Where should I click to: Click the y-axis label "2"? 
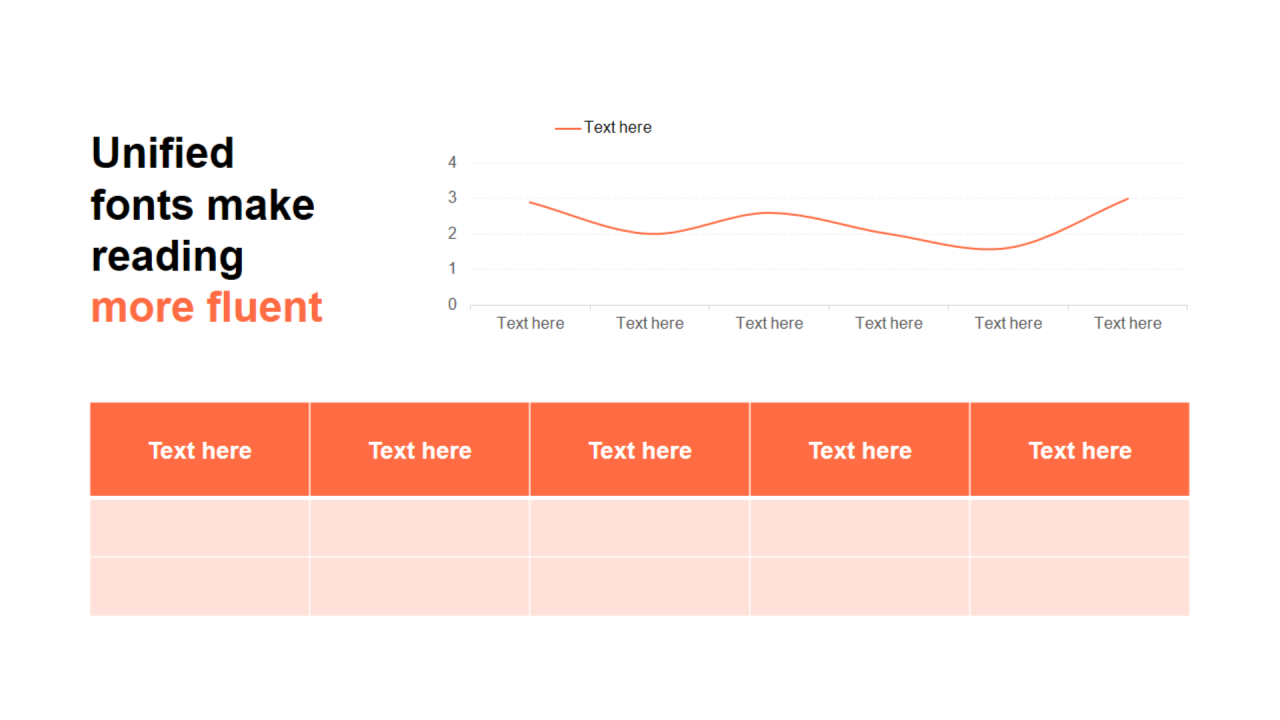pyautogui.click(x=452, y=233)
